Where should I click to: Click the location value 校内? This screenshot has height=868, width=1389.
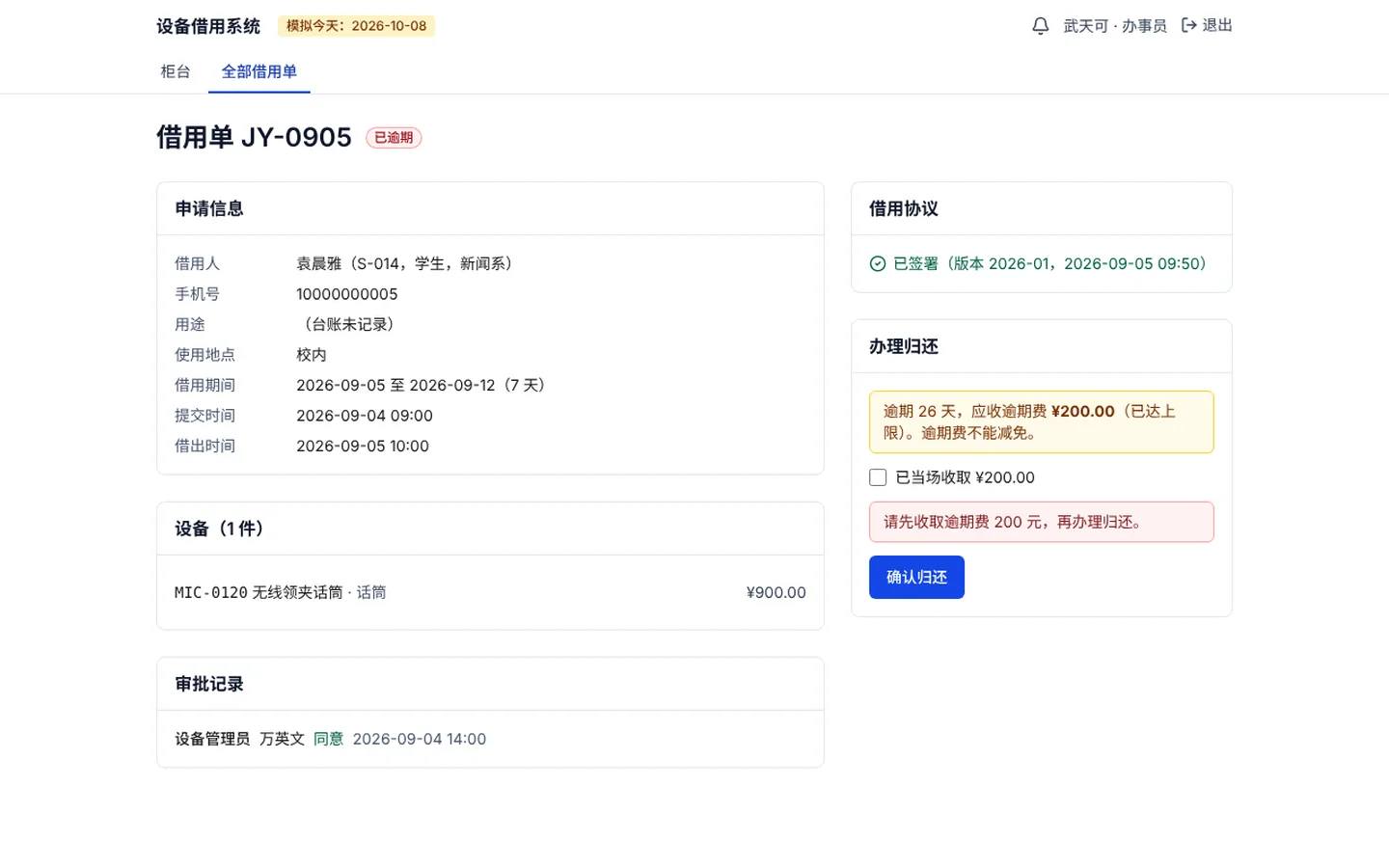(x=312, y=355)
